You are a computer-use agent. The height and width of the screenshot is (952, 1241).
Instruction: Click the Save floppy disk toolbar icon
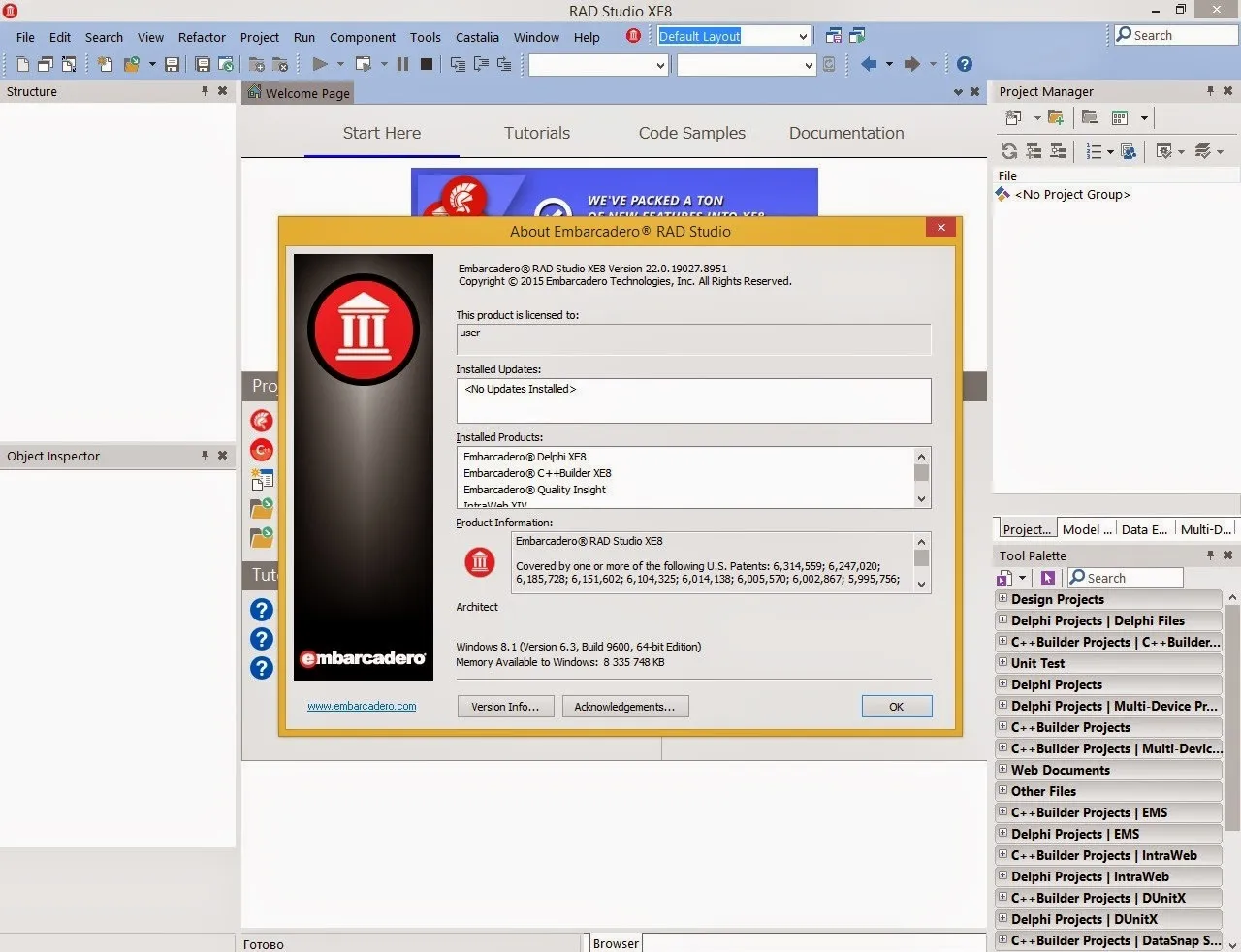pyautogui.click(x=172, y=64)
